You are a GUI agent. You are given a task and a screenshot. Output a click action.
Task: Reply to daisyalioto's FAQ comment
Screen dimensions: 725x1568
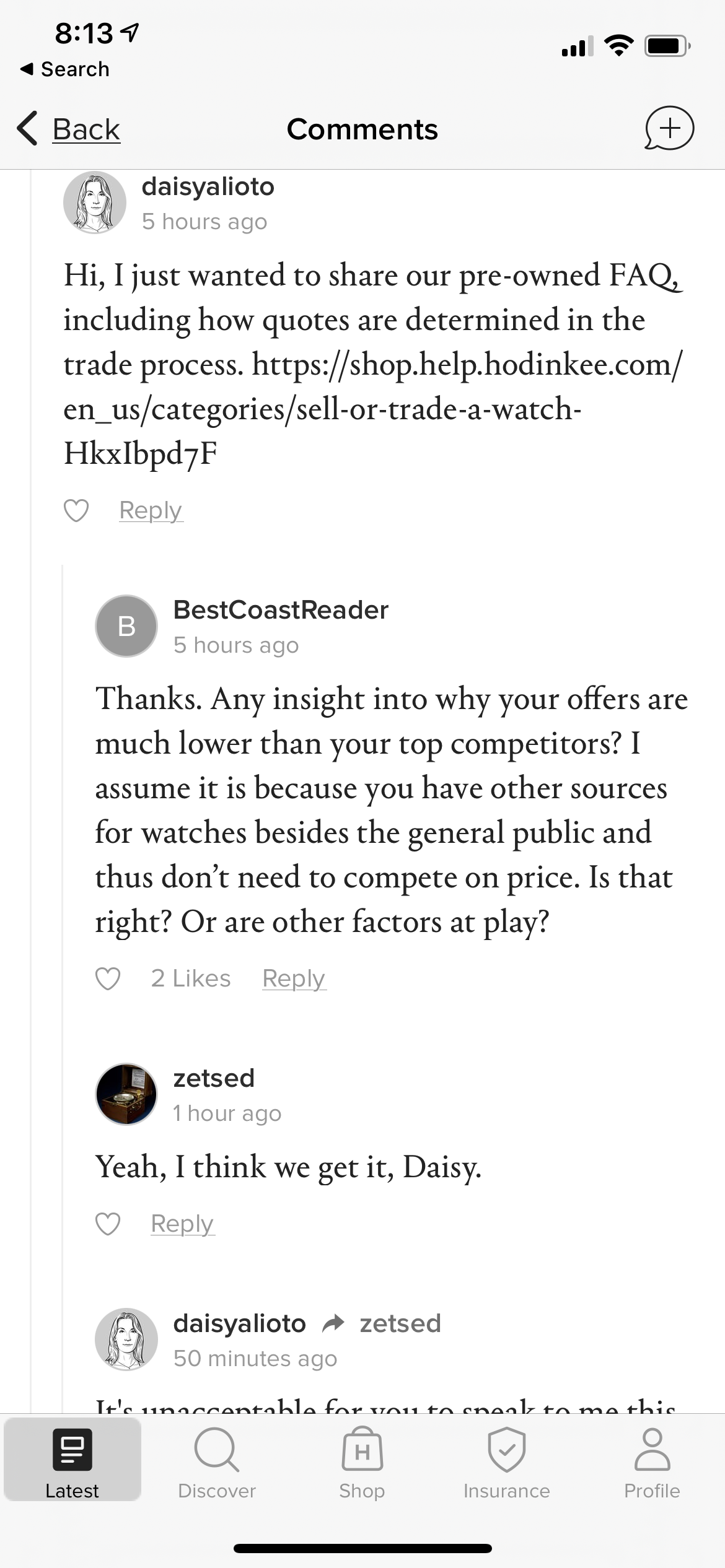(151, 511)
